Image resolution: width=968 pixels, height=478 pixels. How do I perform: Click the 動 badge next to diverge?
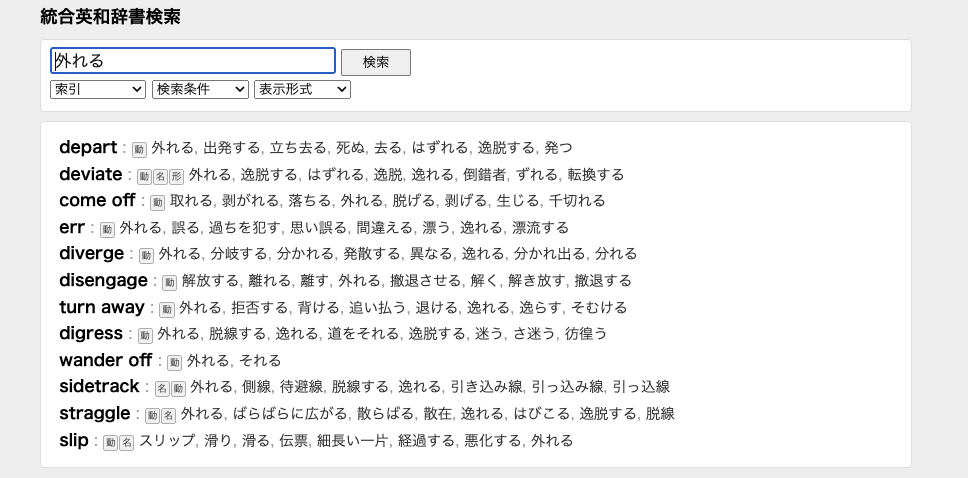point(146,256)
